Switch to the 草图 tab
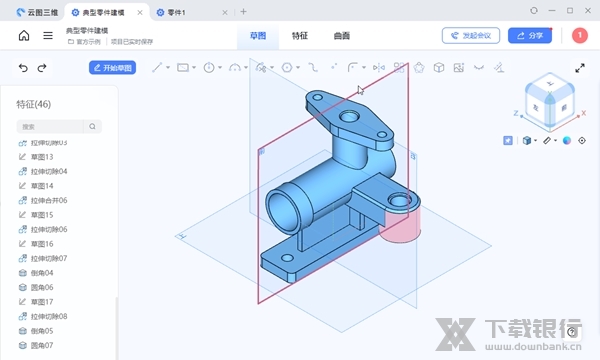The image size is (600, 360). pos(258,36)
